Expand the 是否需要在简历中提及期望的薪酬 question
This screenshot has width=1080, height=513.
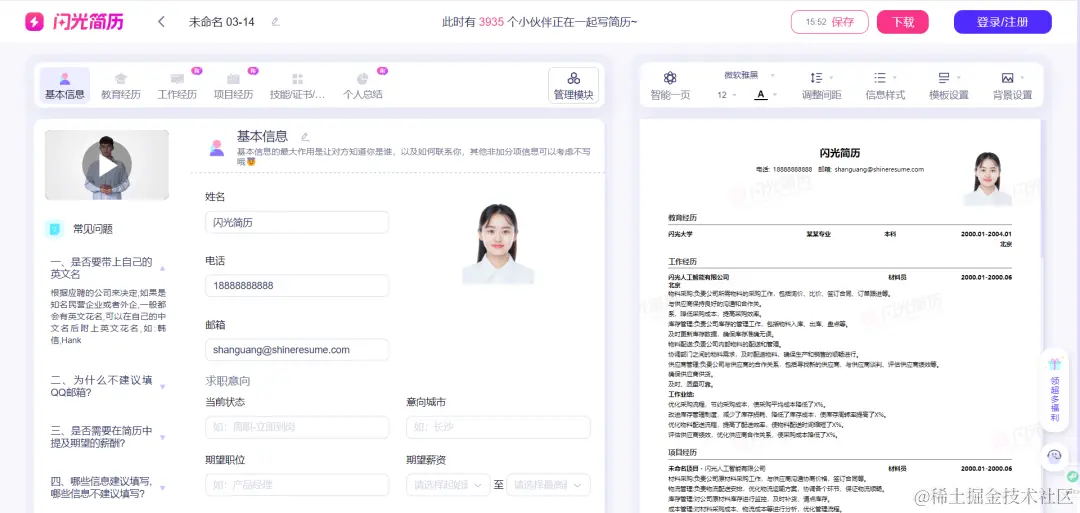coord(163,437)
